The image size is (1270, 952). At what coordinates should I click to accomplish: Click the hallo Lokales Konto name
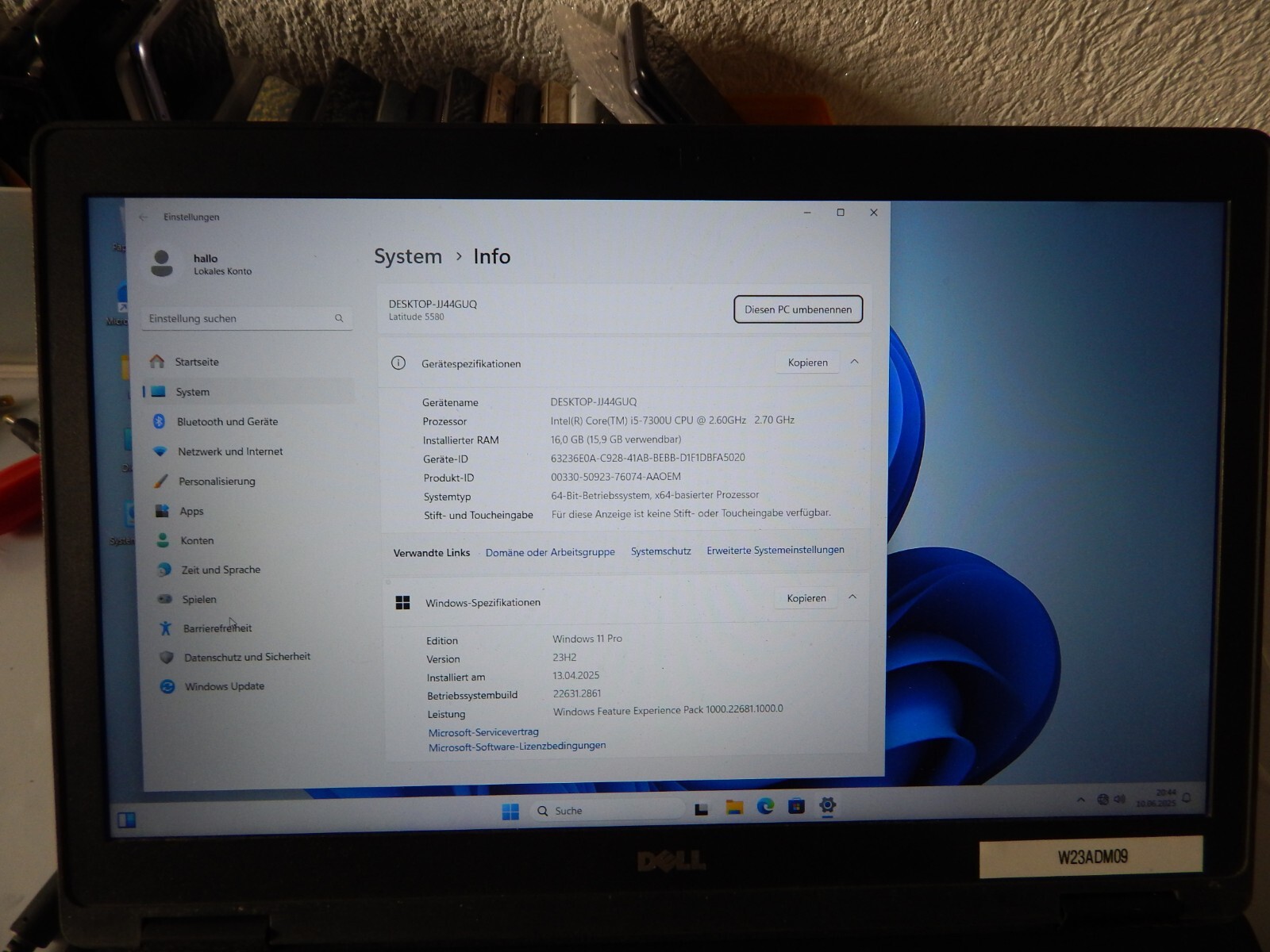[222, 264]
